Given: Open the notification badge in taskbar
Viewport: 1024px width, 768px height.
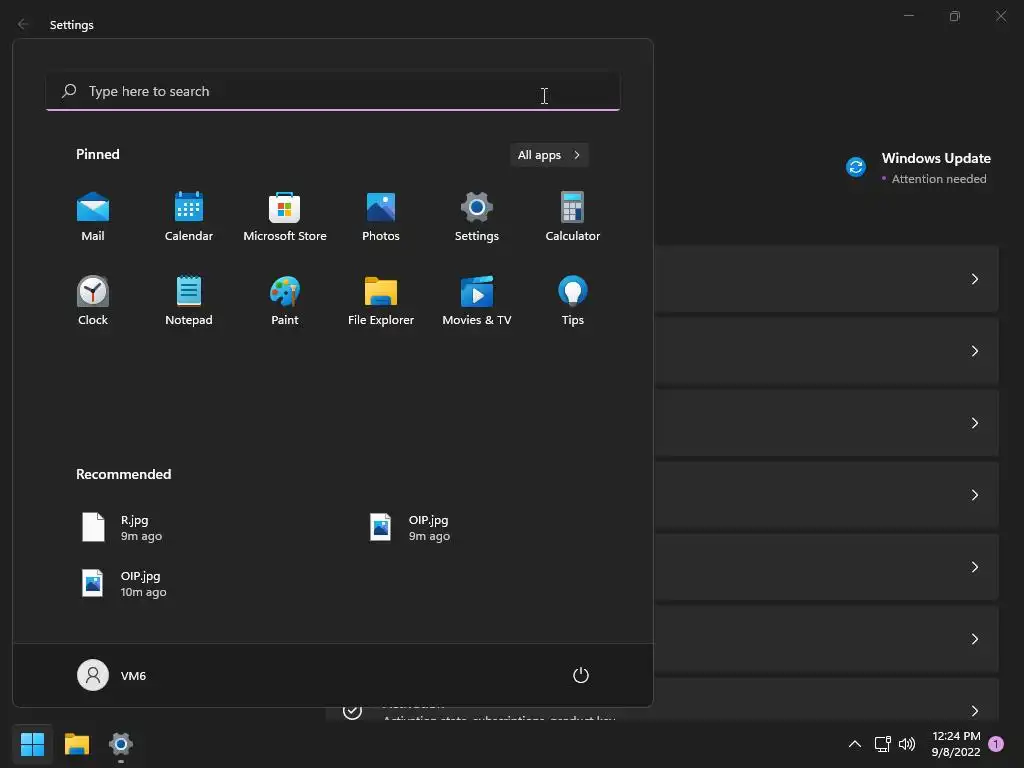Looking at the screenshot, I should [x=996, y=744].
